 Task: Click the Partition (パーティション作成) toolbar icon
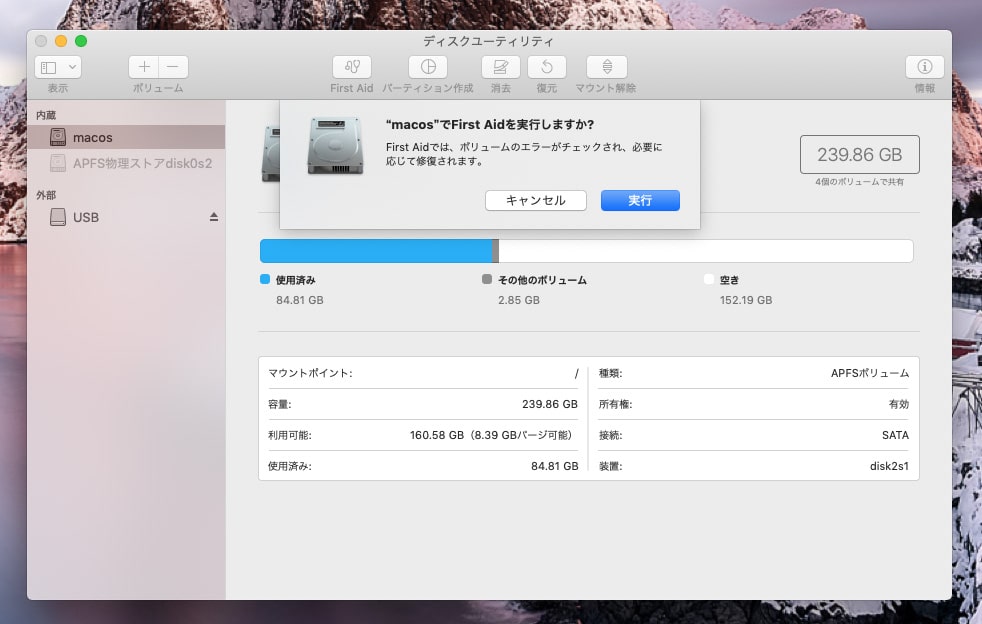coord(428,67)
